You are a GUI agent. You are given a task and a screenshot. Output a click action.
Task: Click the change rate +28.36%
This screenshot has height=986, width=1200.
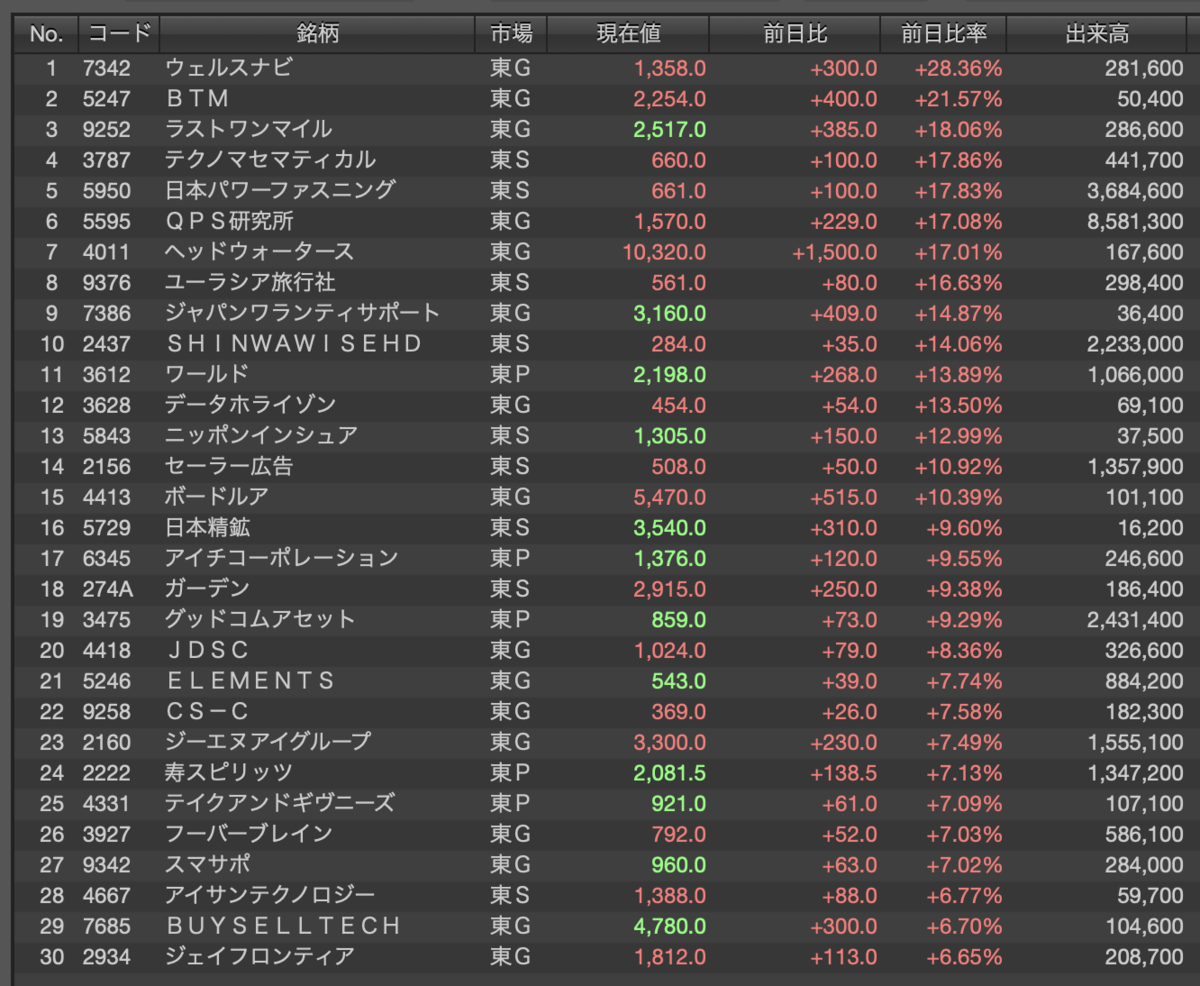coord(958,68)
